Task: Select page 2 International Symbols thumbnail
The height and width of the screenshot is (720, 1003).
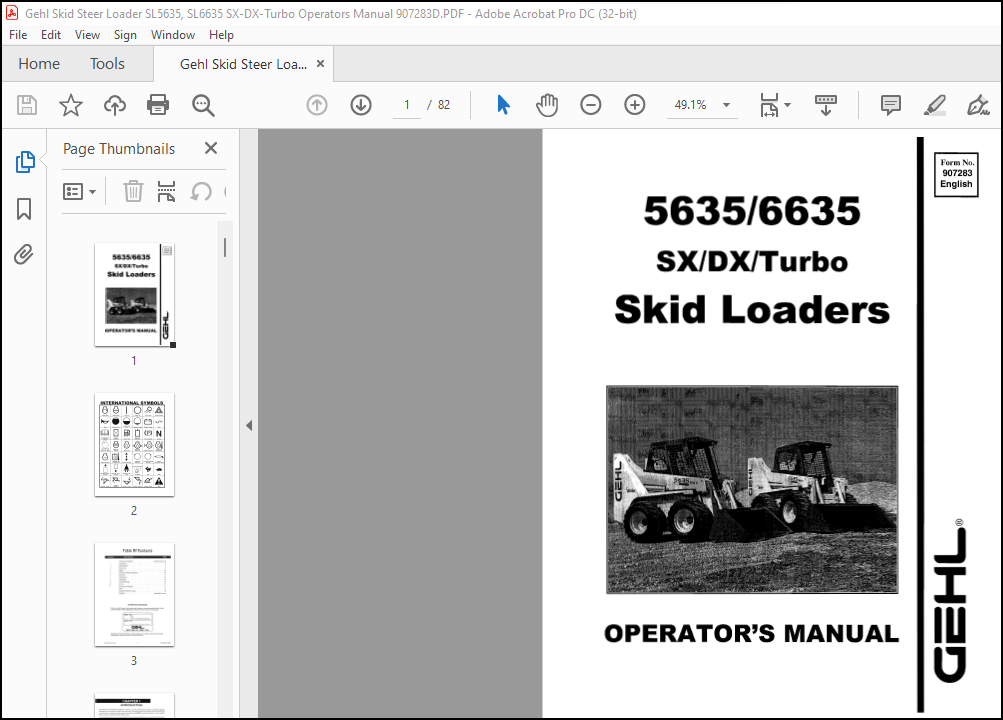Action: tap(134, 444)
